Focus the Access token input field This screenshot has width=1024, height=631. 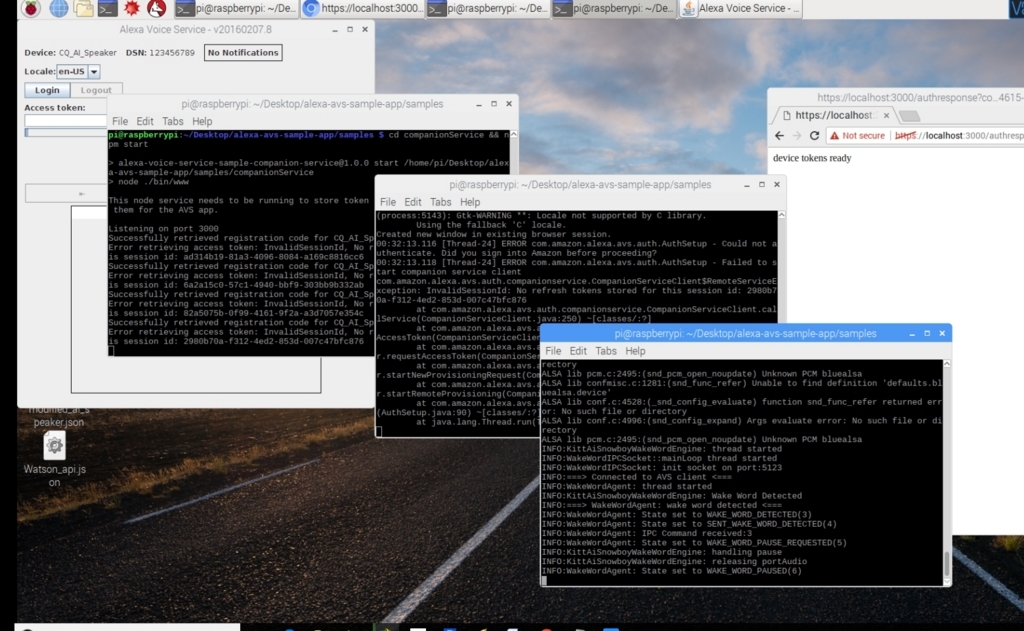(65, 120)
